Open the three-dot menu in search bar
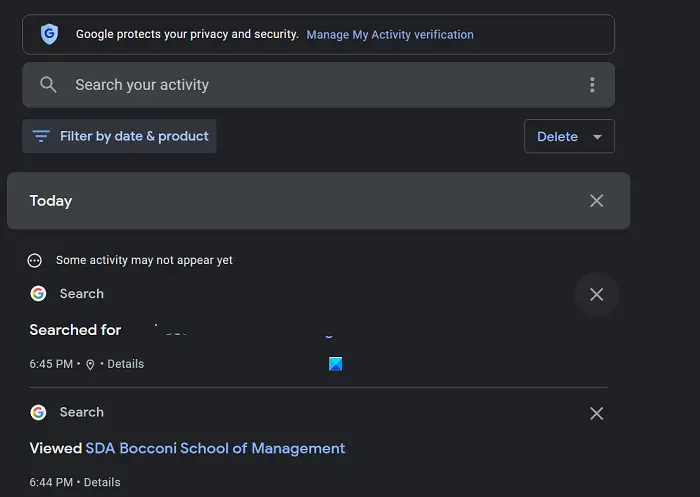 pyautogui.click(x=592, y=85)
